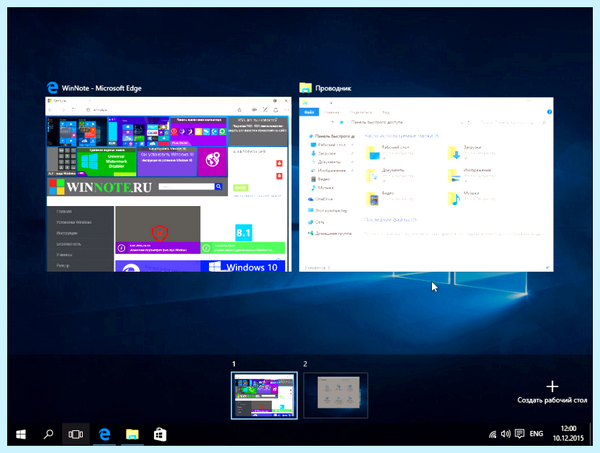Open File Explorer from the taskbar
Viewport: 600px width, 453px height.
[132, 434]
